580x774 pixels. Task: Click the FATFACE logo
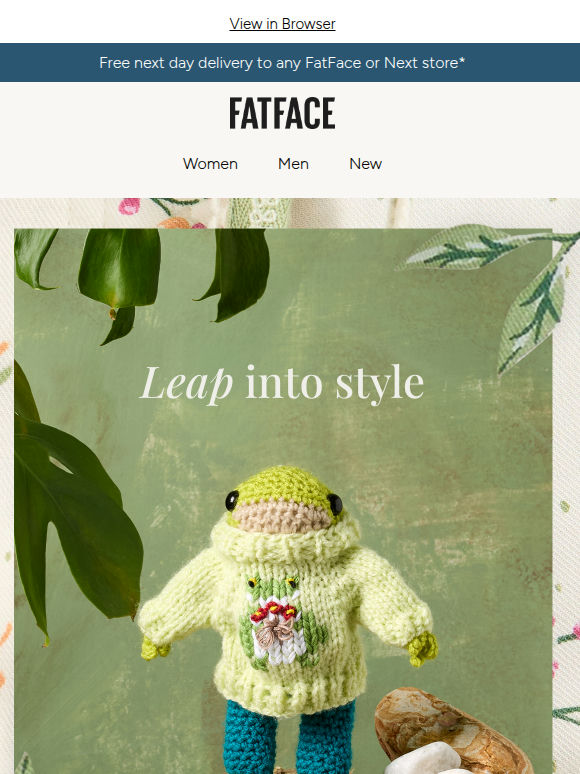pyautogui.click(x=282, y=113)
